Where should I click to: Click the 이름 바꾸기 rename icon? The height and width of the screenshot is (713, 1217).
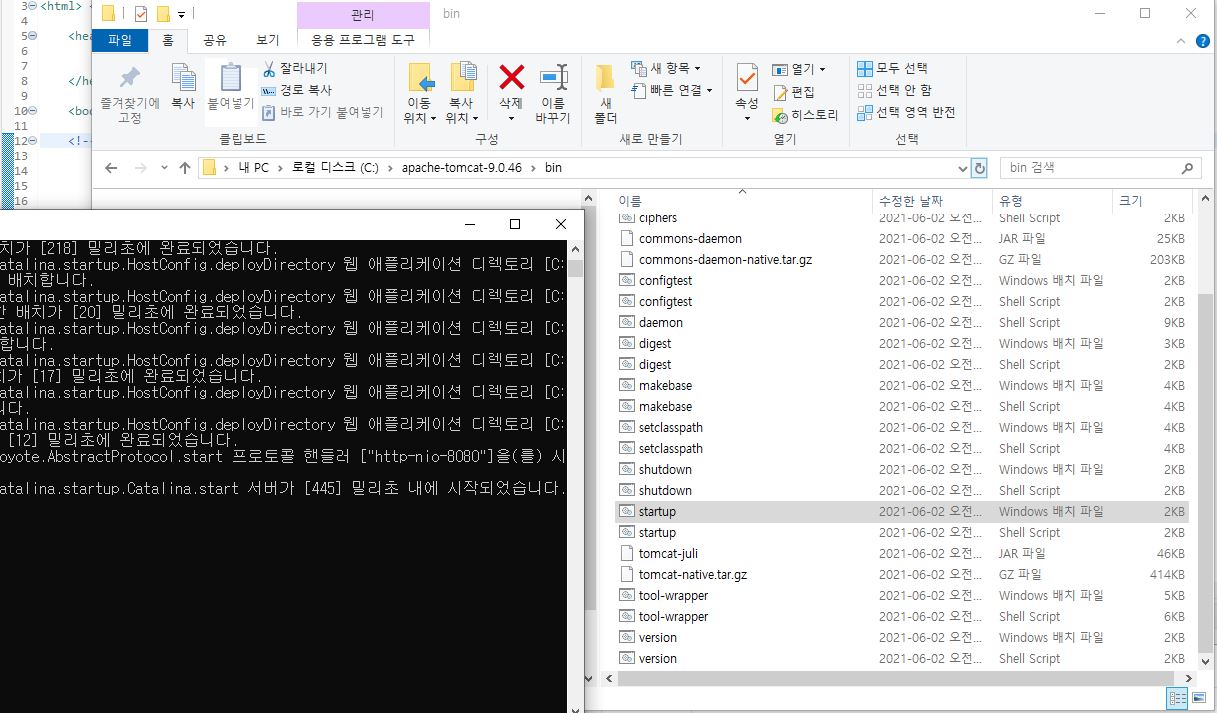click(x=552, y=78)
